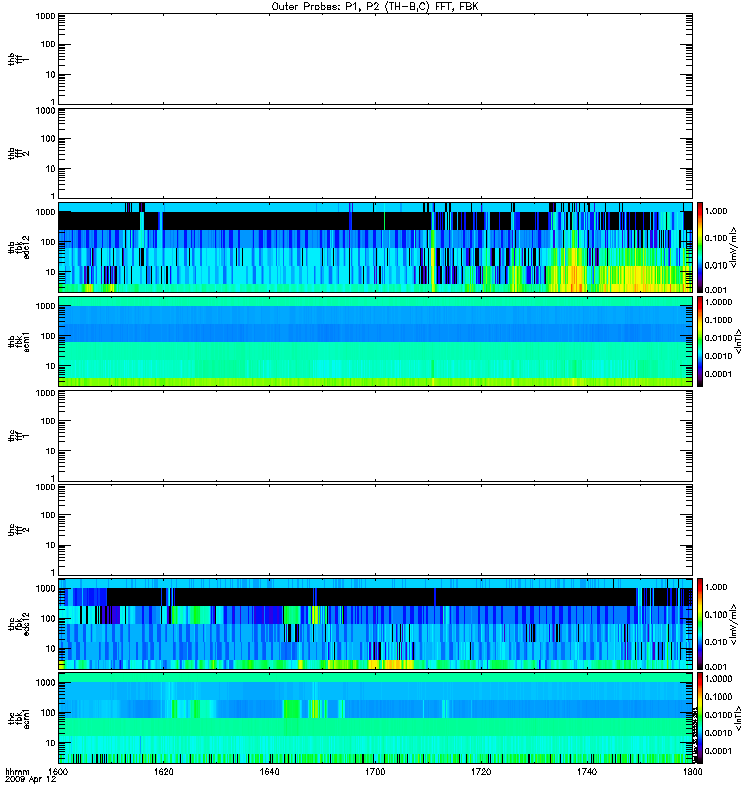Click the '<|mV/m|>' unit label of thb edc12 colorbar
The height and width of the screenshot is (800, 750).
click(734, 248)
